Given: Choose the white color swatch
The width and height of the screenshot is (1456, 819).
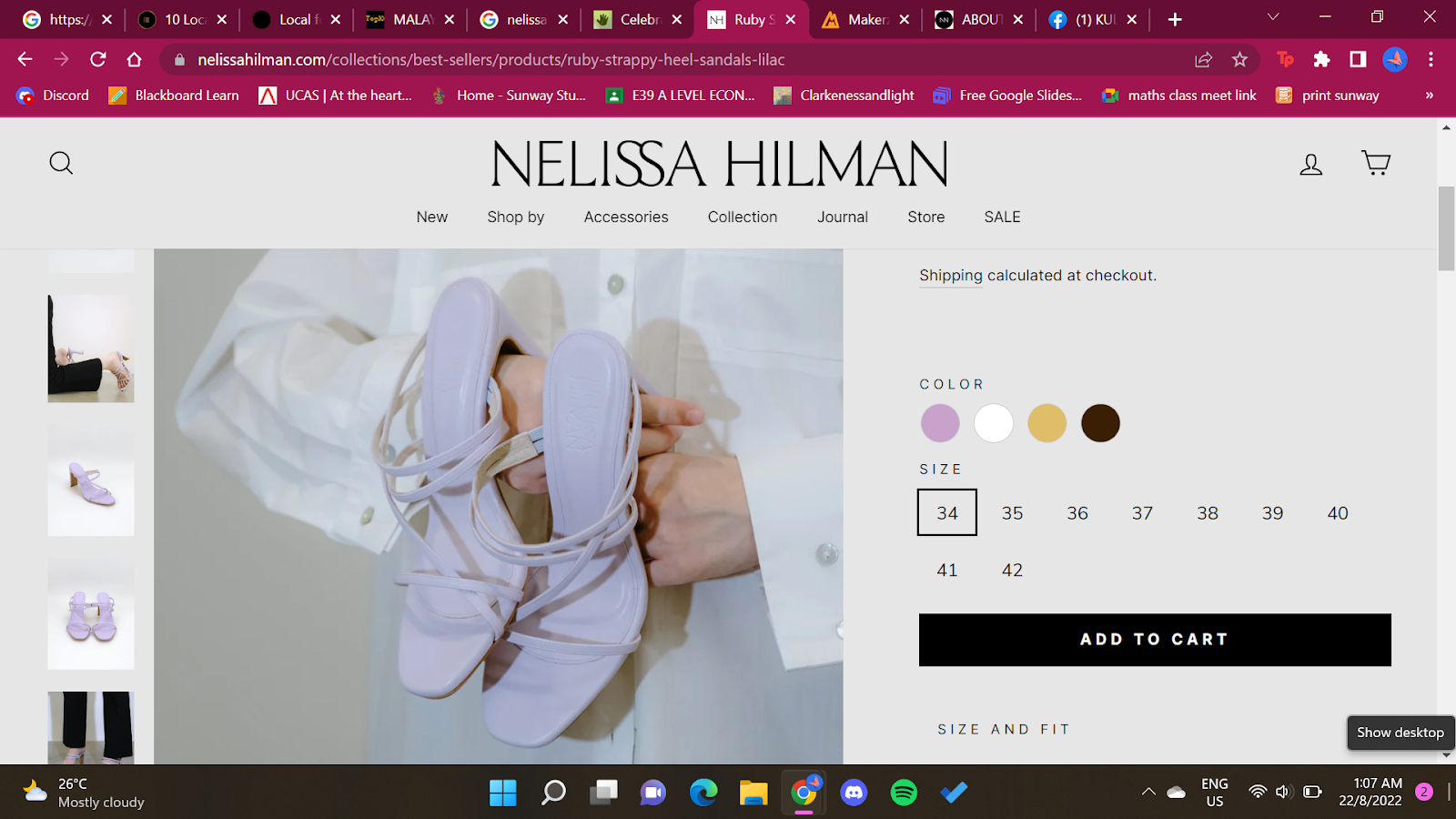Looking at the screenshot, I should click(x=994, y=423).
